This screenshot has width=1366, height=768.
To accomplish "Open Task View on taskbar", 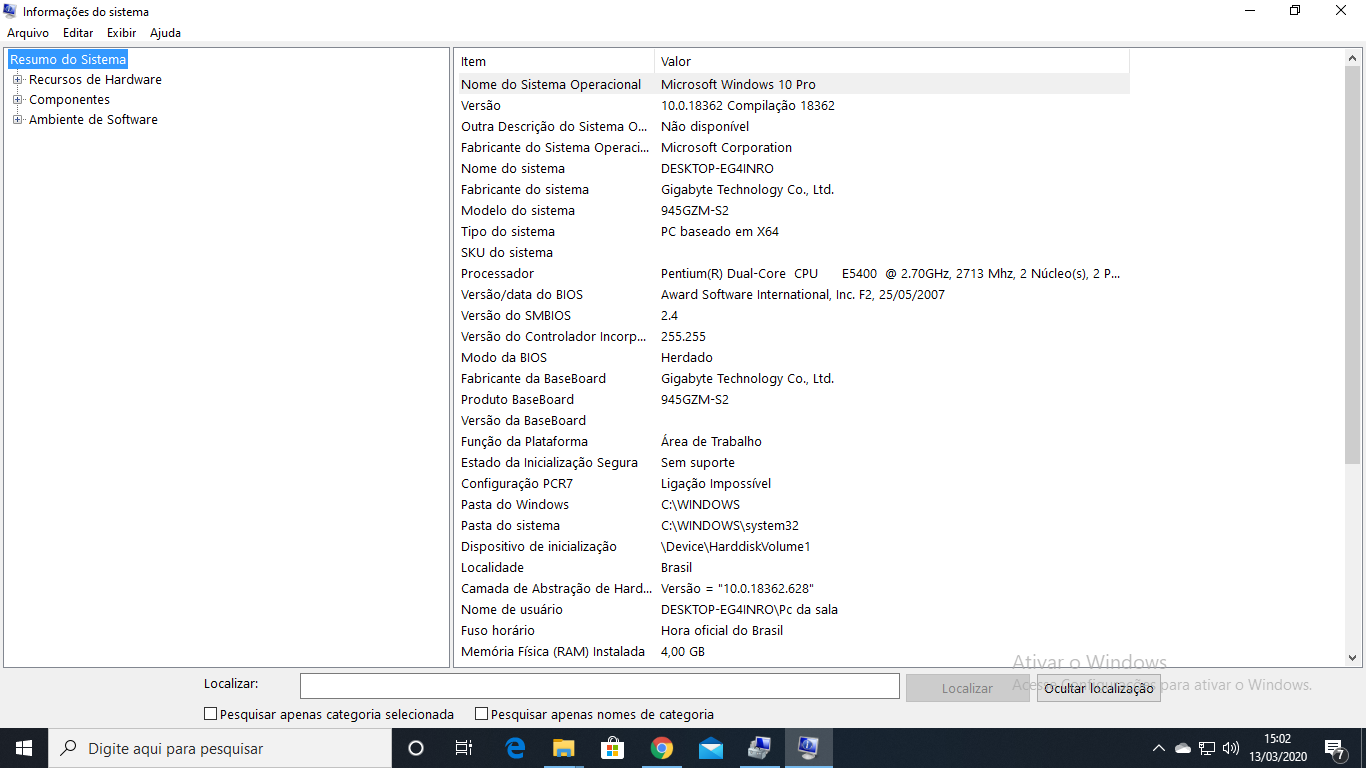I will tap(464, 748).
